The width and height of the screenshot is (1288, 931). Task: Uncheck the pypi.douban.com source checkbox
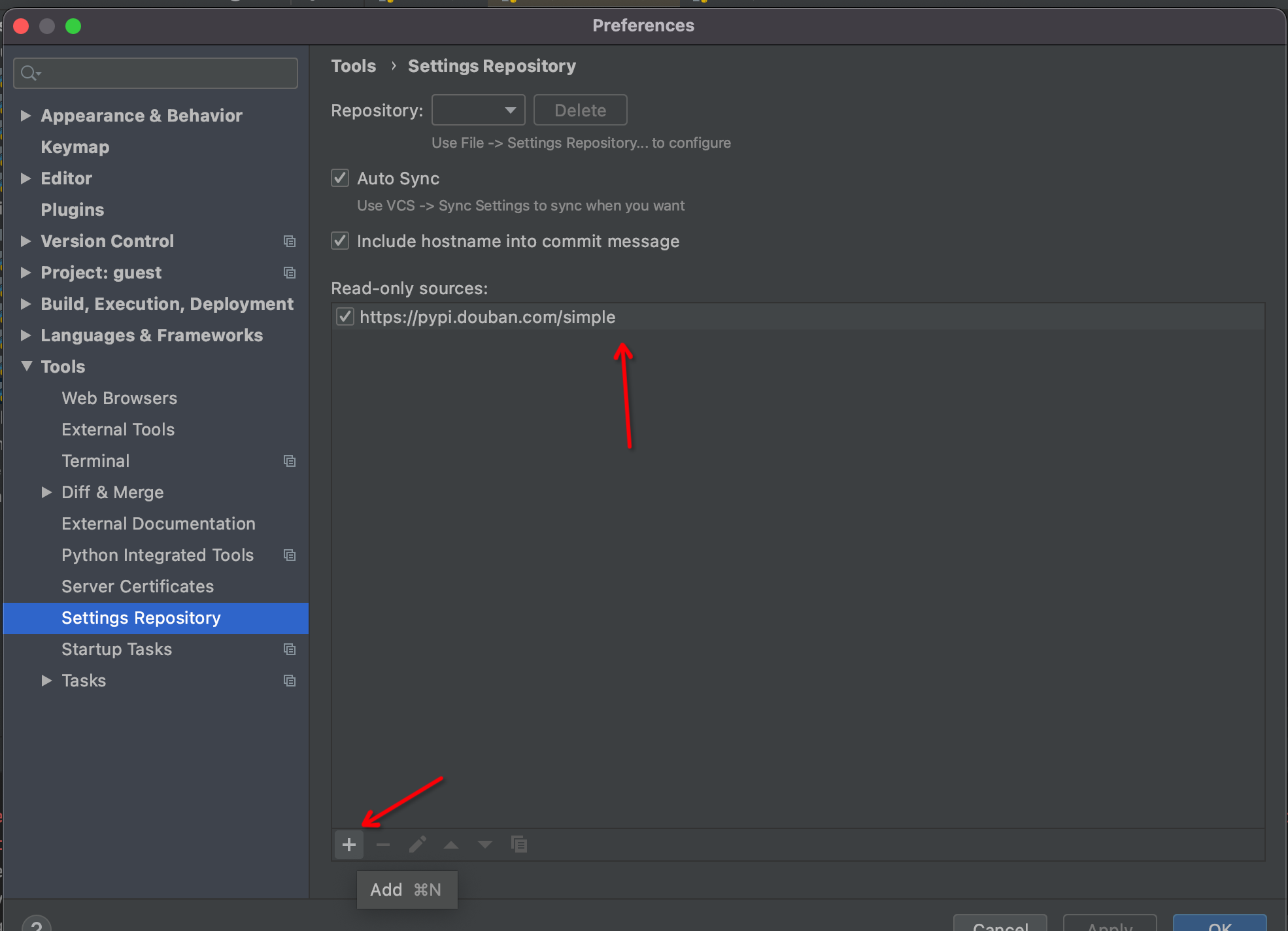[345, 317]
